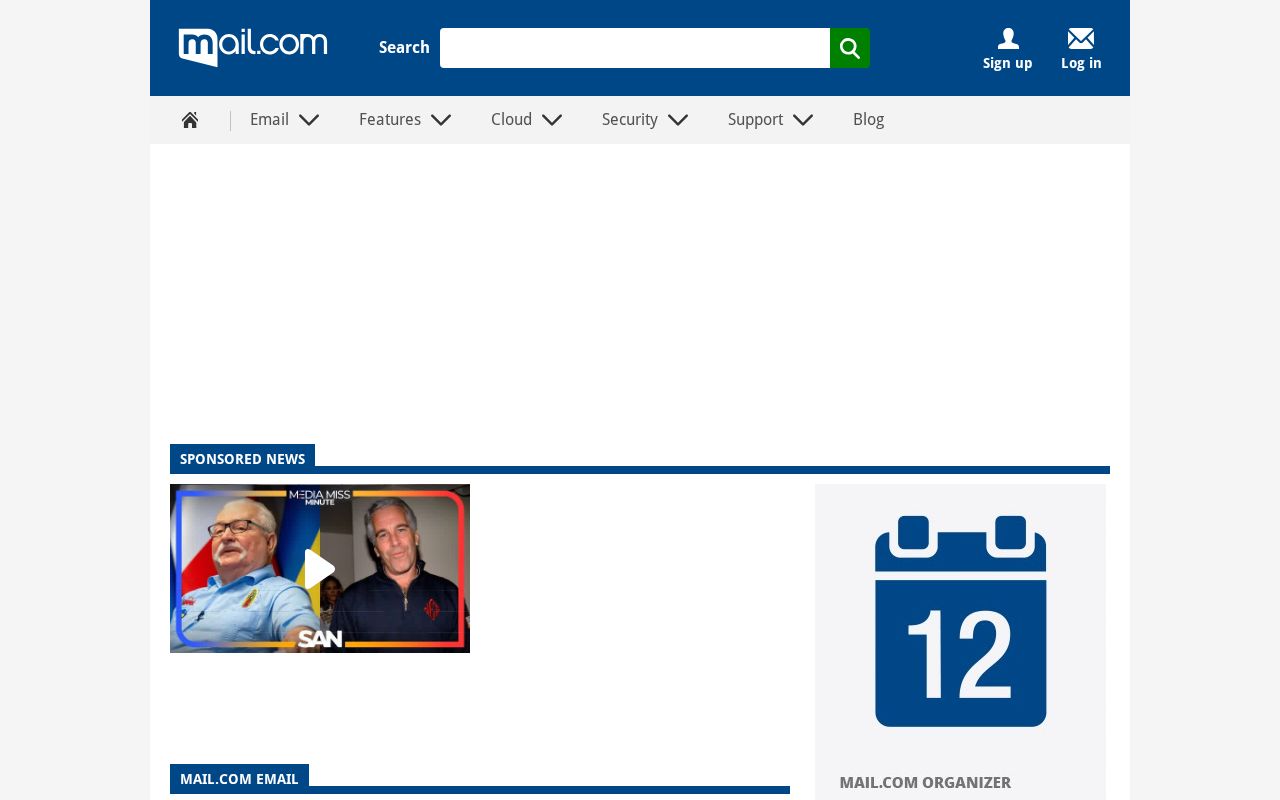Click the calendar icon for mail.com Organizer

(x=960, y=622)
